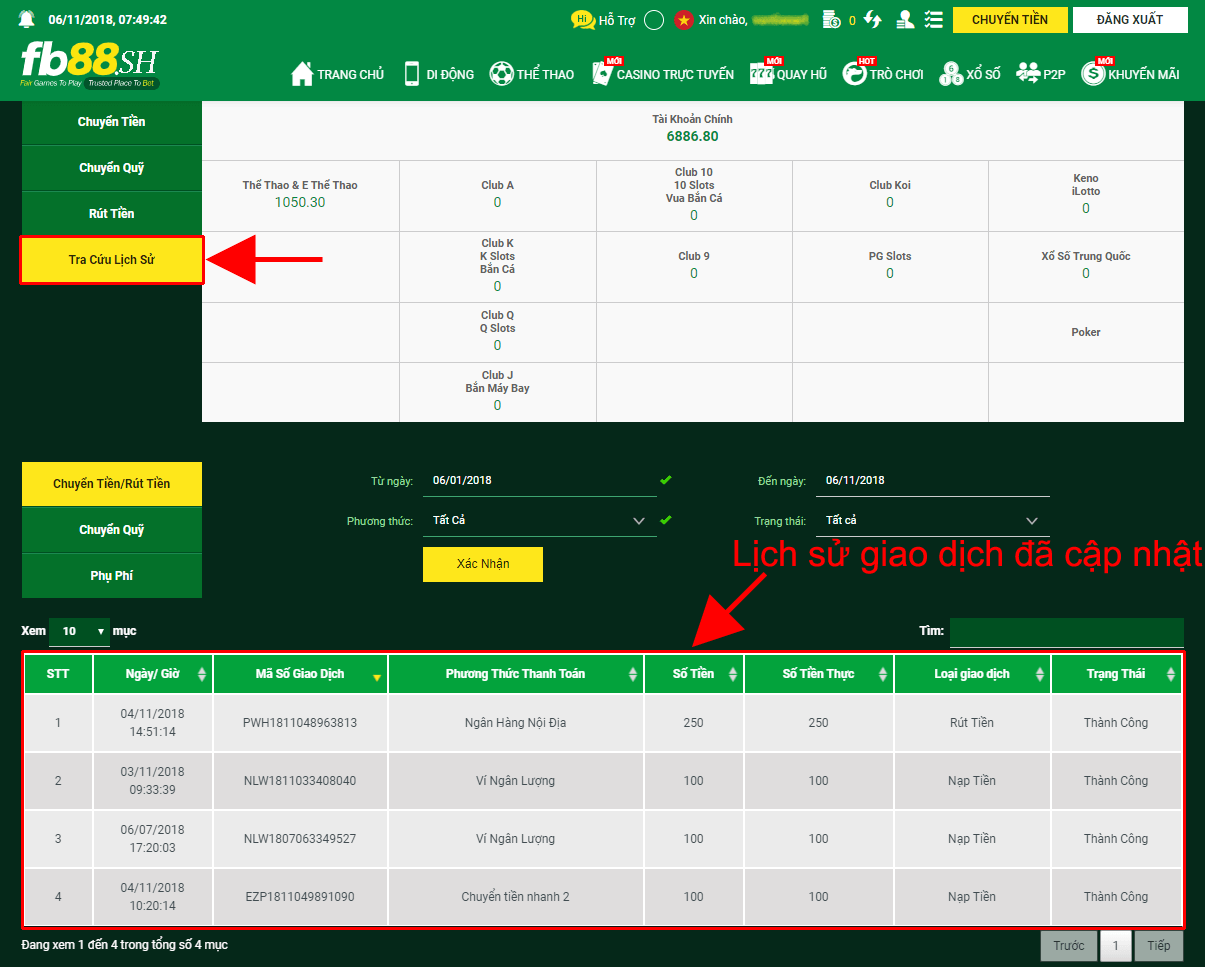This screenshot has width=1205, height=967.
Task: Select the Chuyển Quỹ history tab
Action: 112,530
